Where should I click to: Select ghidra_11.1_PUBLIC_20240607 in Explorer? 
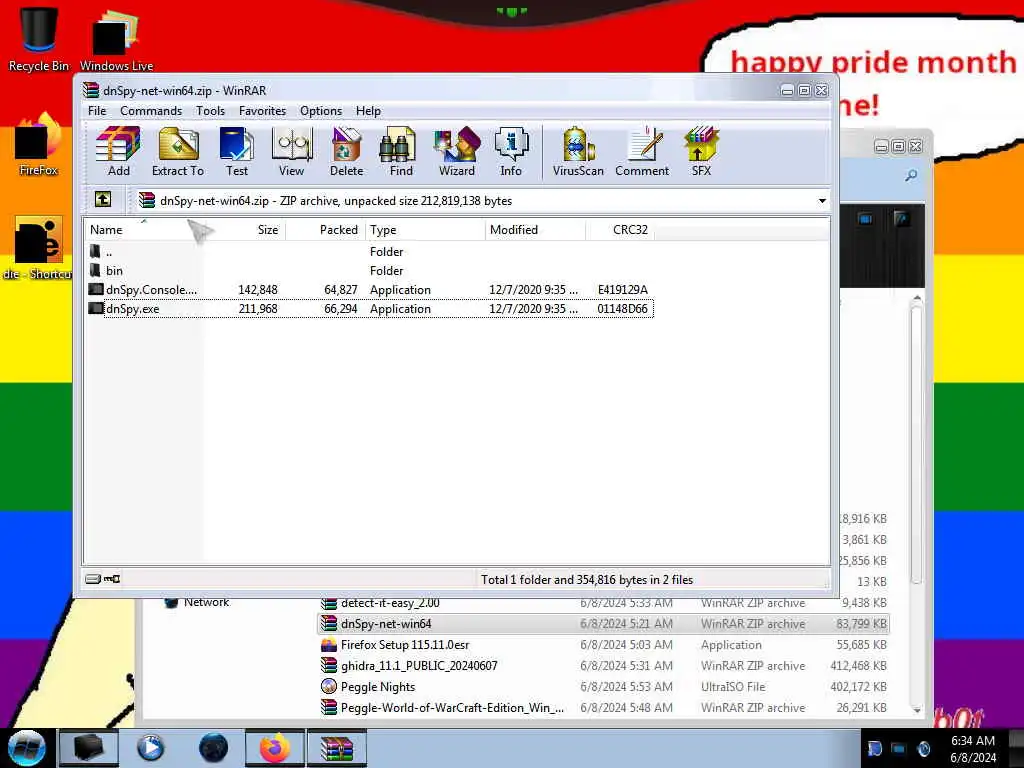[x=603, y=665]
